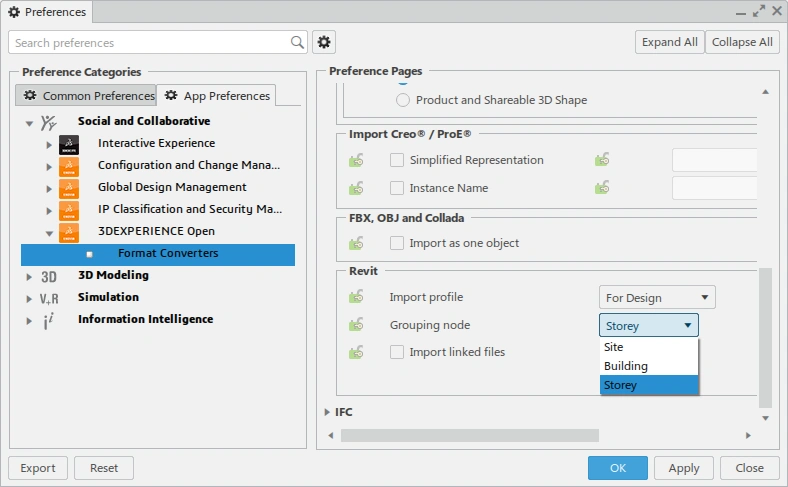788x487 pixels.
Task: Expand the IFC section
Action: 327,412
